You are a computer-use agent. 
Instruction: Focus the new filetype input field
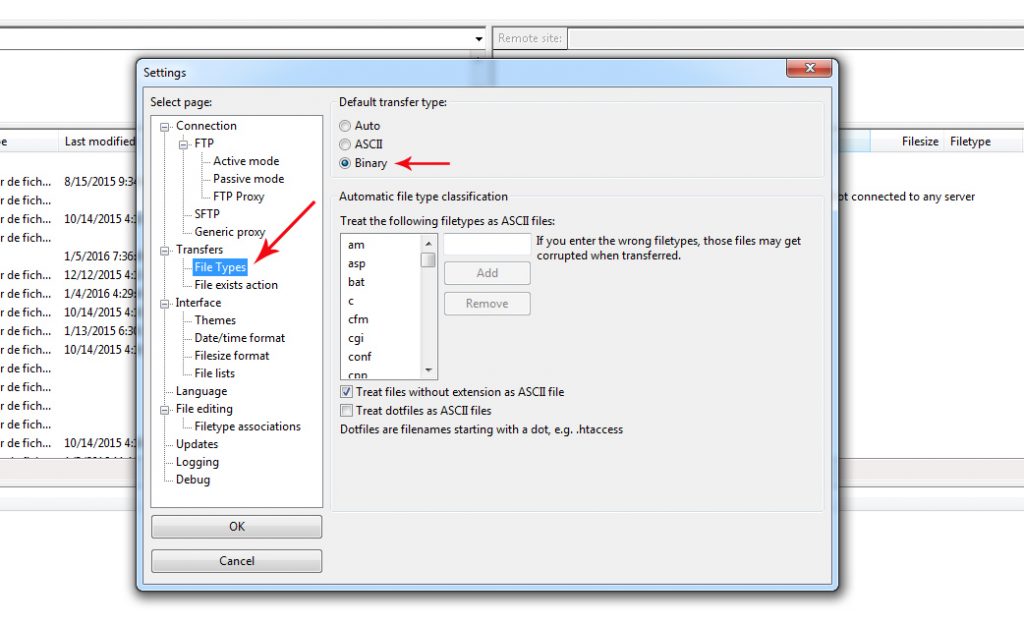pos(487,244)
